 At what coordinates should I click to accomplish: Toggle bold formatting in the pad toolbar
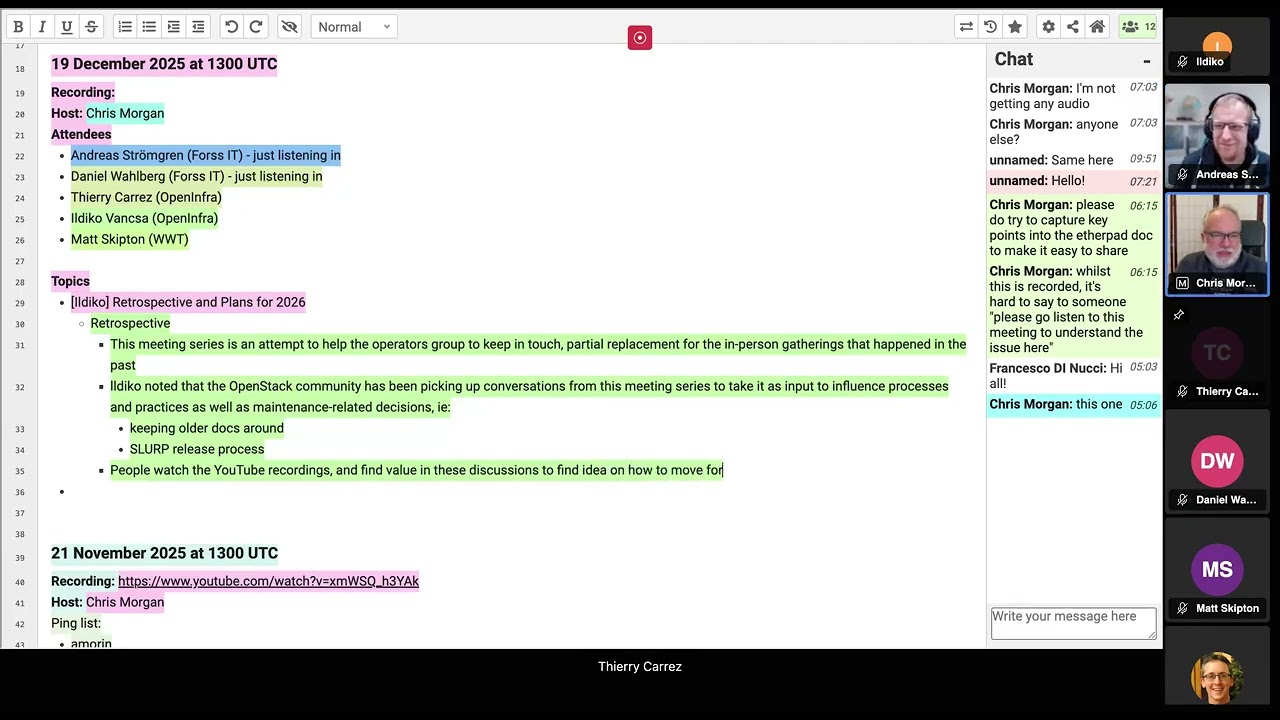(x=18, y=27)
